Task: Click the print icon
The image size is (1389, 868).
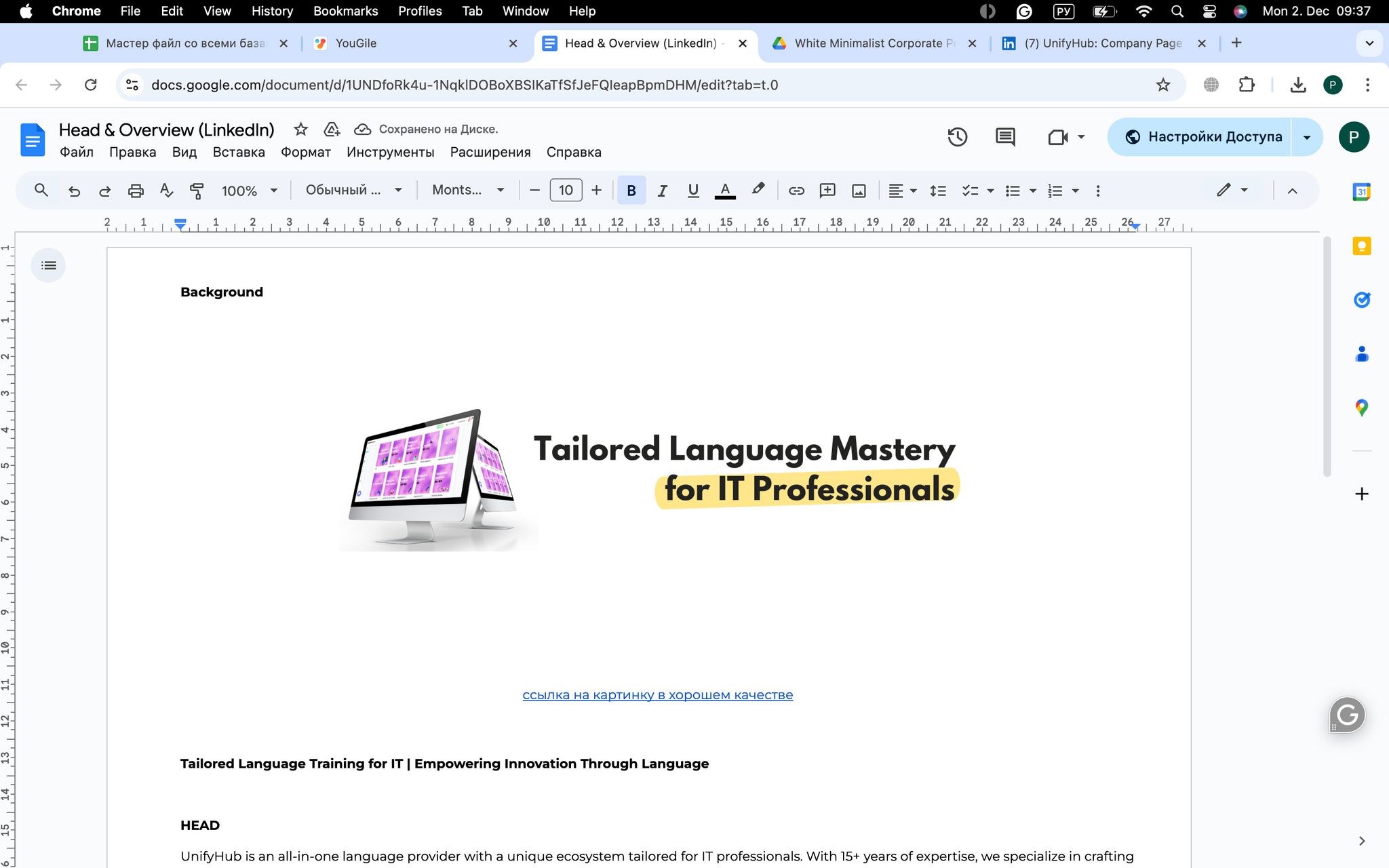Action: 136,191
